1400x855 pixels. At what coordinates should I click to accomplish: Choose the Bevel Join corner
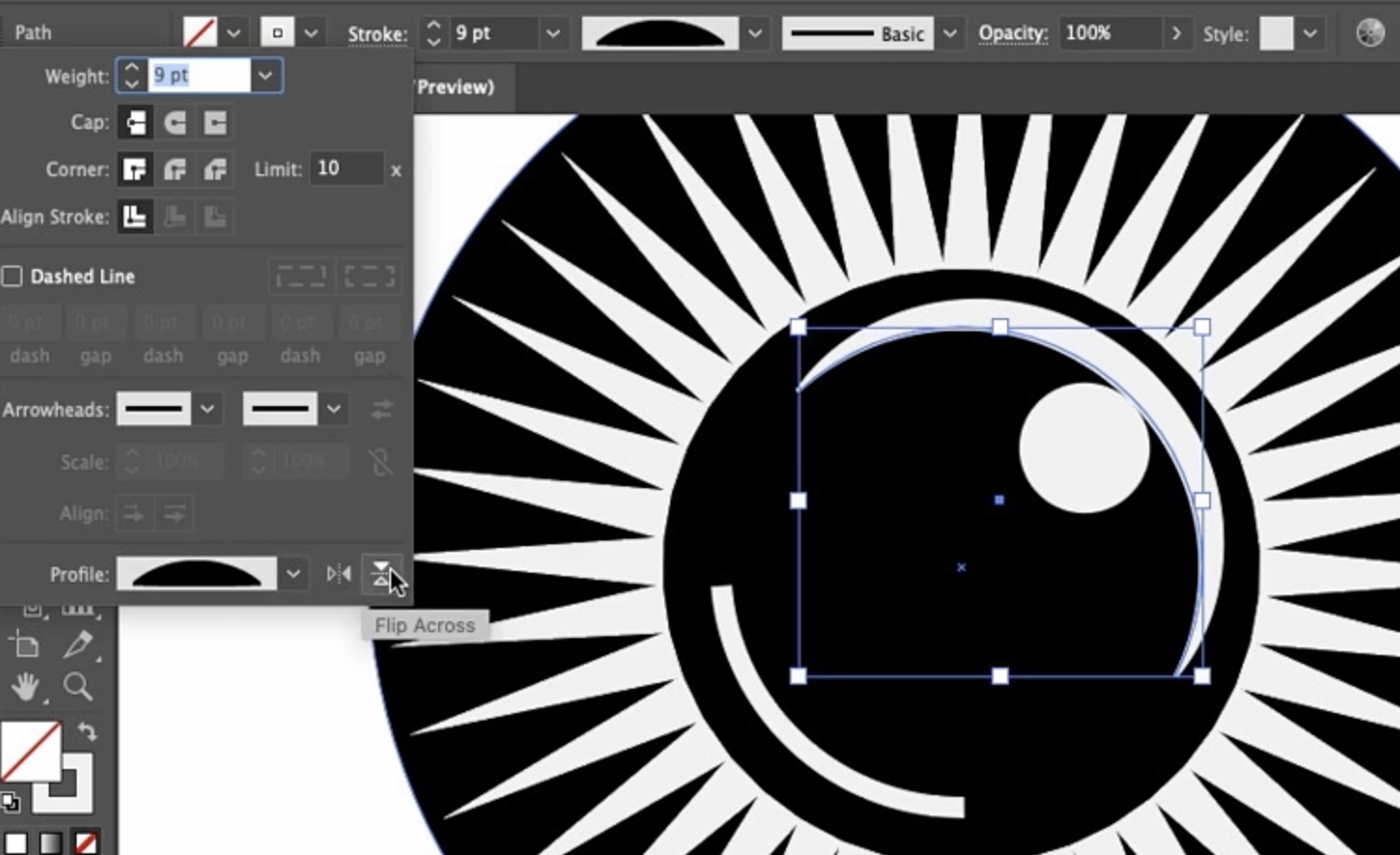coord(215,169)
